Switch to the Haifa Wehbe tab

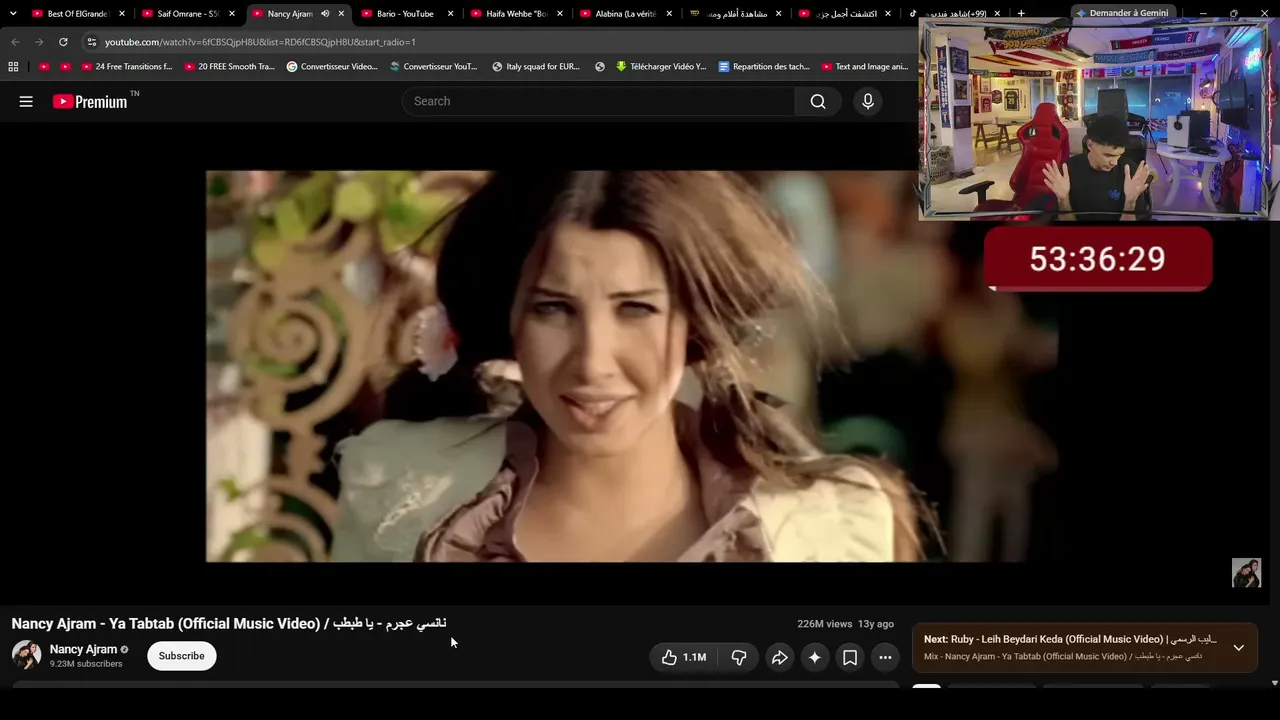click(x=516, y=14)
